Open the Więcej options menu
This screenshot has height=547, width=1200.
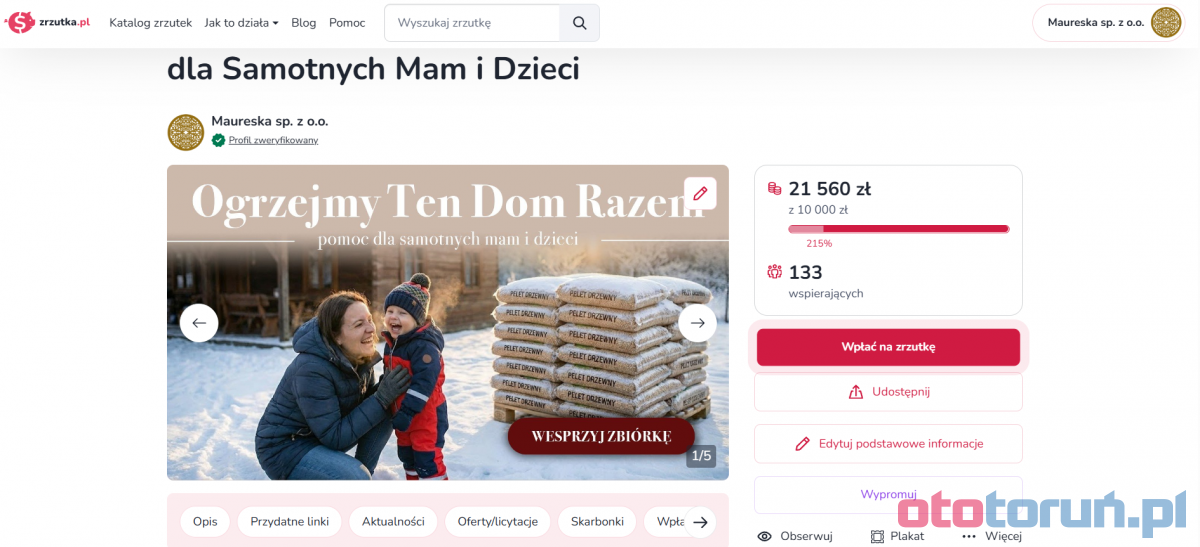click(992, 536)
